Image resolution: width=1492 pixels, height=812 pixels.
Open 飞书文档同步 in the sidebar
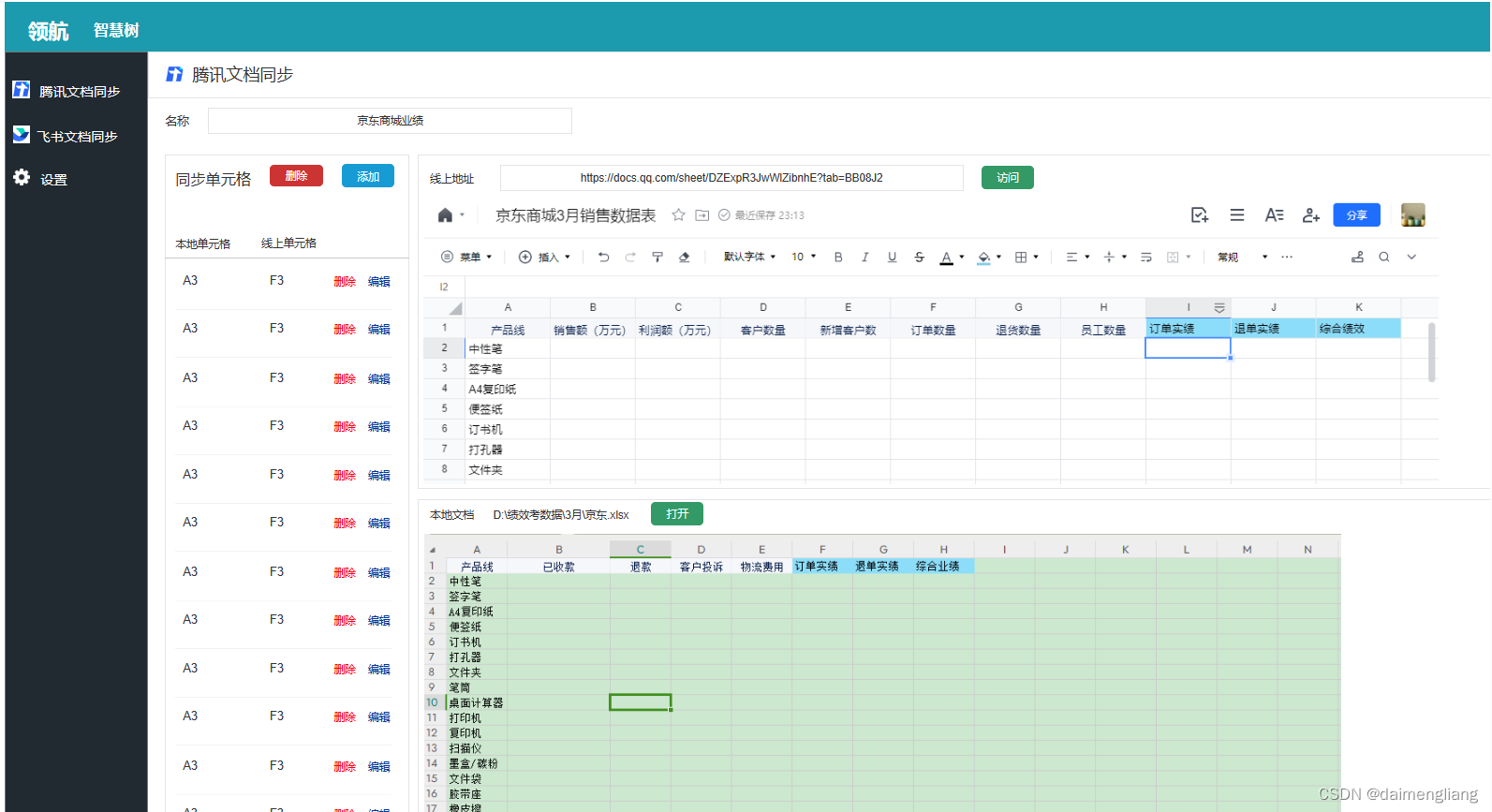(x=77, y=137)
